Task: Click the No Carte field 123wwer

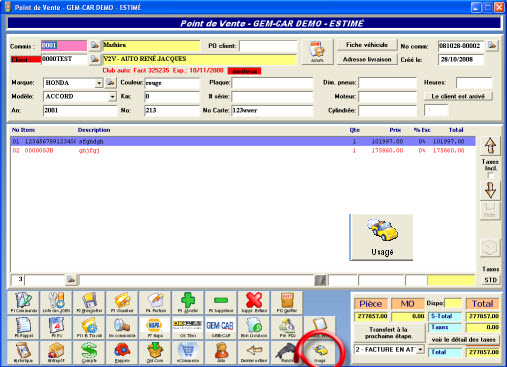Action: (272, 110)
